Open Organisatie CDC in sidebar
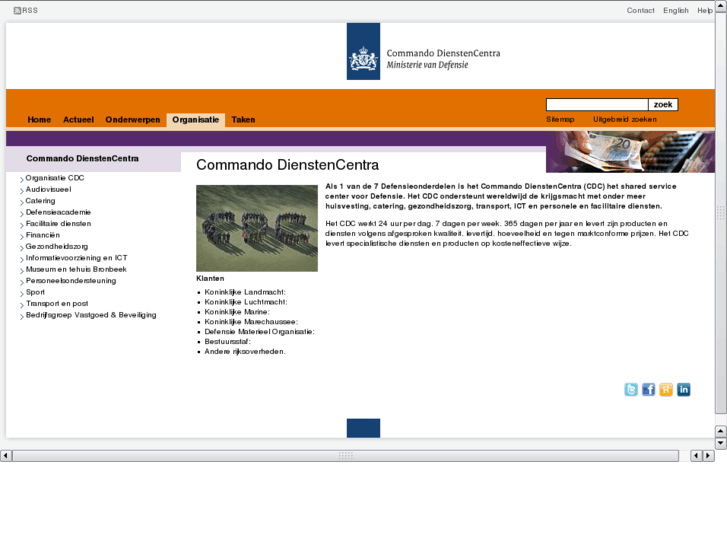Viewport: 727px width, 545px height. pos(55,178)
